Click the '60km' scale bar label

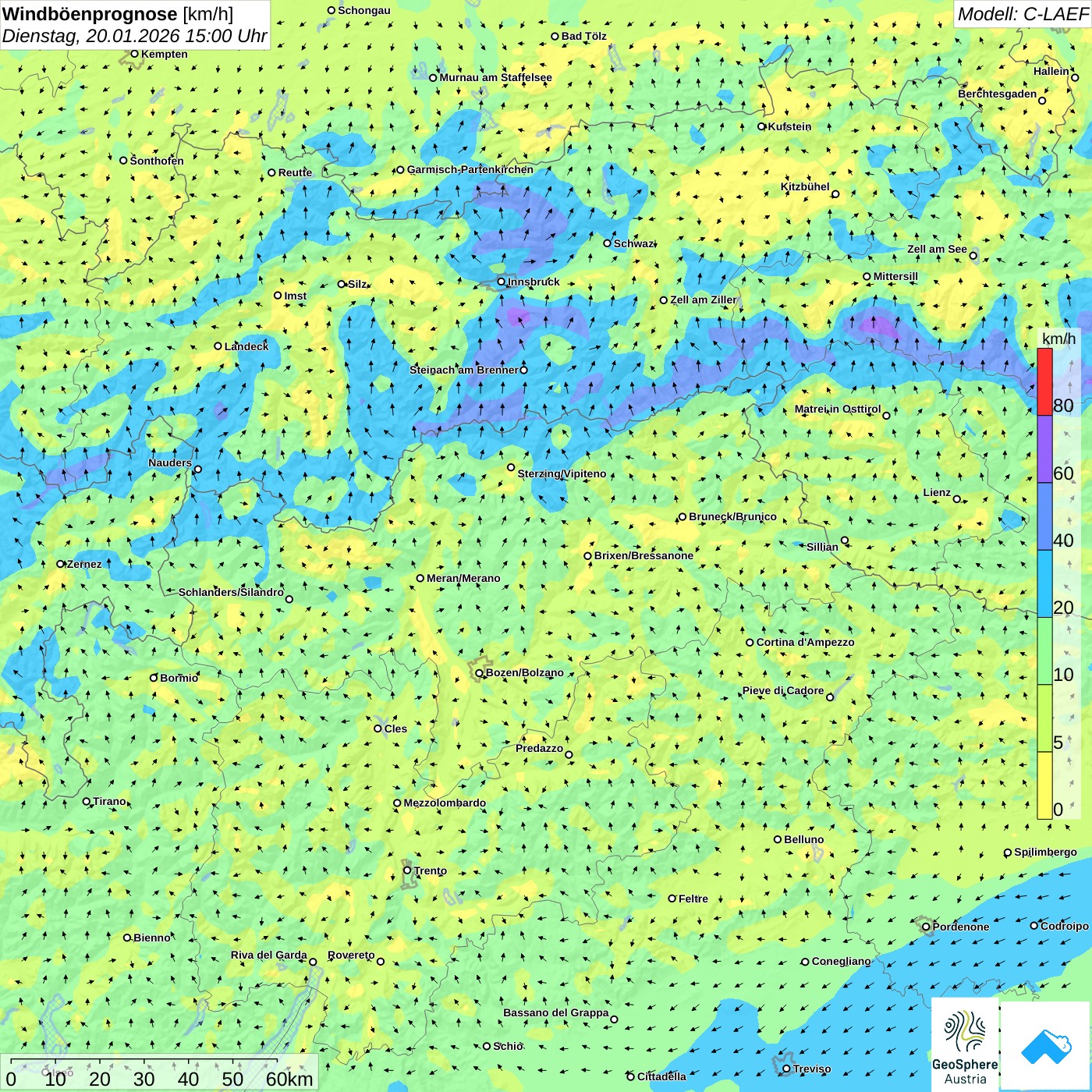tap(289, 1079)
